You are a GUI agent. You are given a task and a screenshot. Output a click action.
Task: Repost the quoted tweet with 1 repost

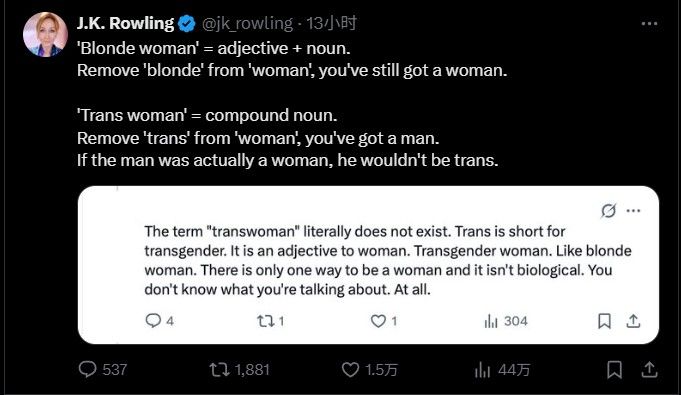[271, 321]
